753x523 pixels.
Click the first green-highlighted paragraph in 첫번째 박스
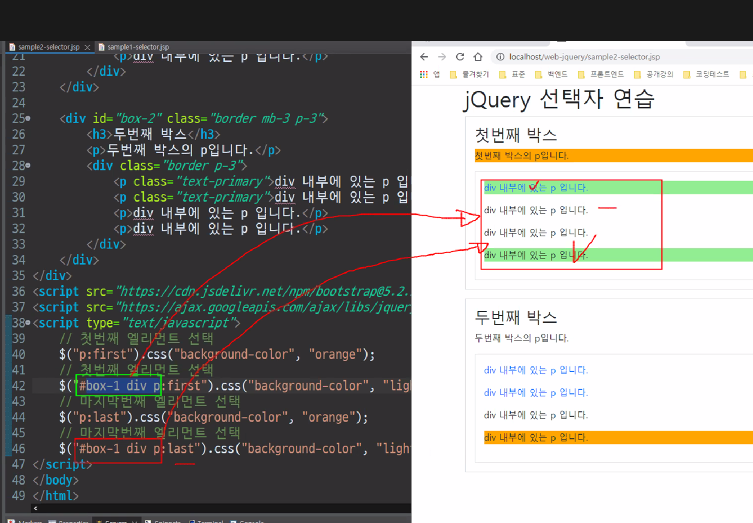coord(619,187)
